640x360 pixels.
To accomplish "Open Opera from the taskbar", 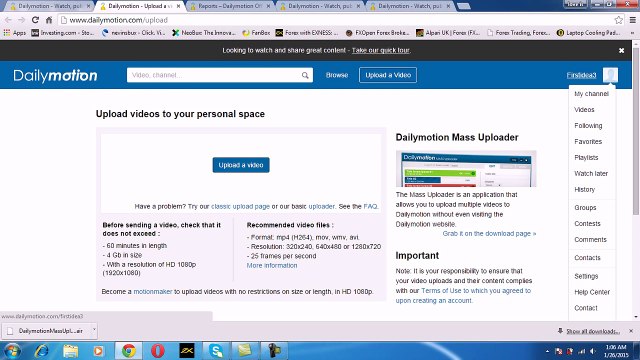I will point(158,351).
